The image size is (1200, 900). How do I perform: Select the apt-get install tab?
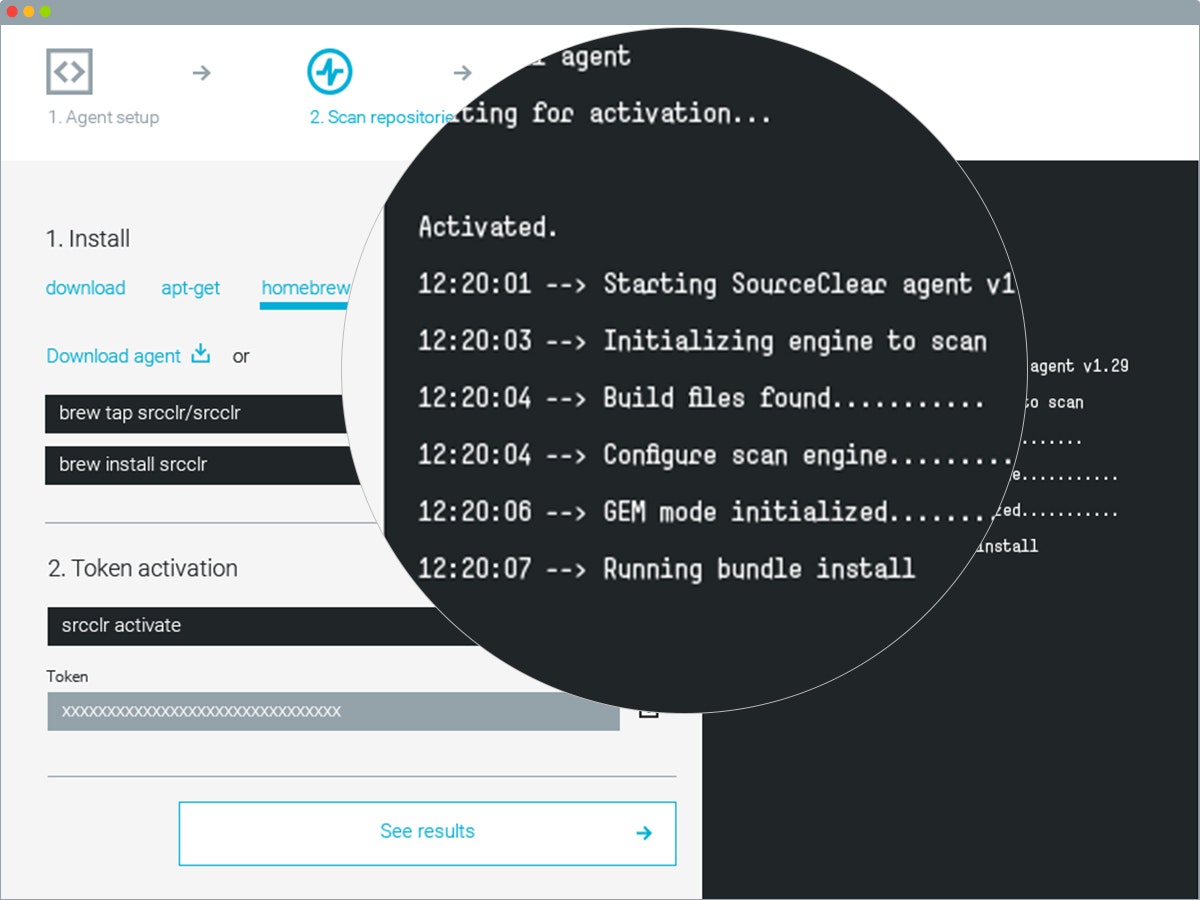(x=191, y=288)
